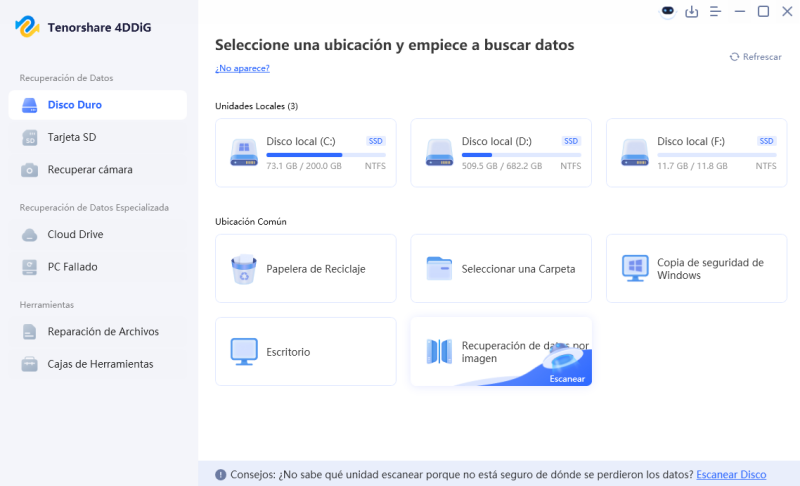Open PC Fallado recovery option
The width and height of the screenshot is (800, 486).
click(97, 267)
